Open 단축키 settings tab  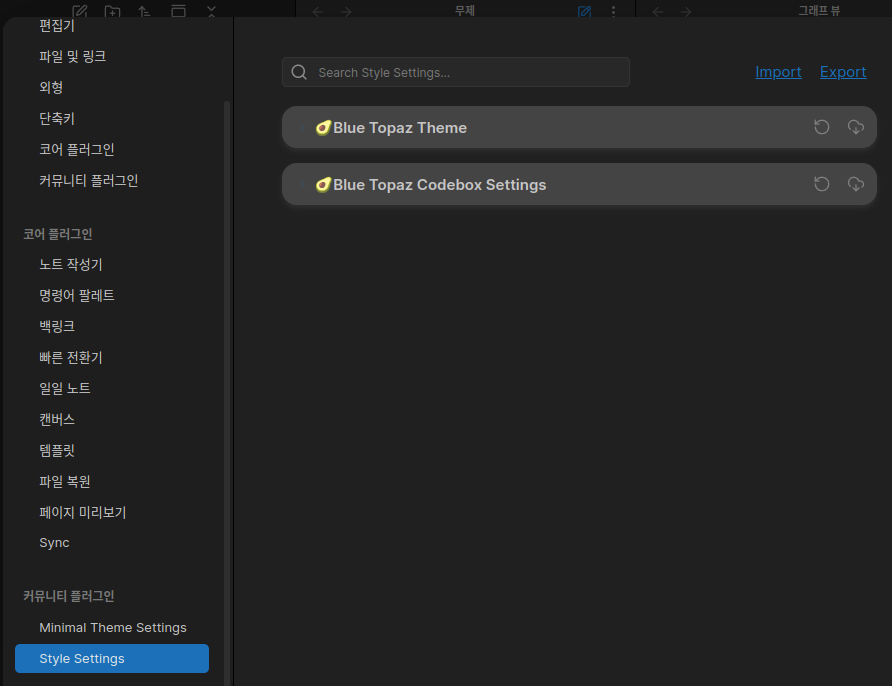click(x=112, y=118)
